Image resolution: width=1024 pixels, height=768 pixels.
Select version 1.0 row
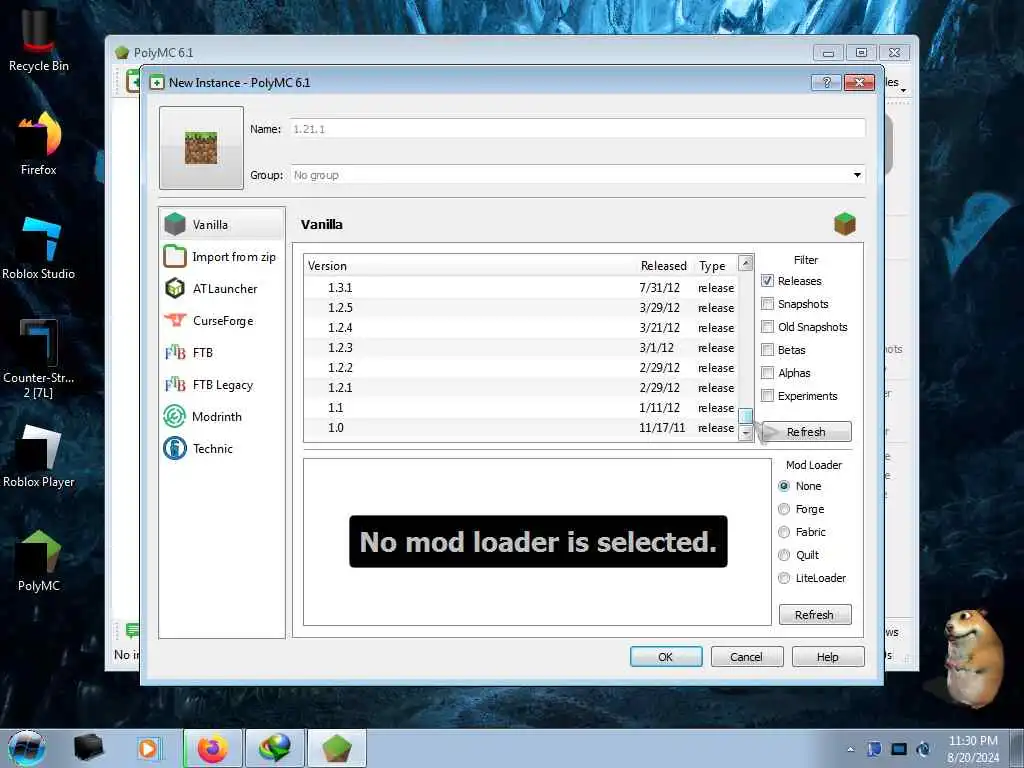tap(521, 428)
